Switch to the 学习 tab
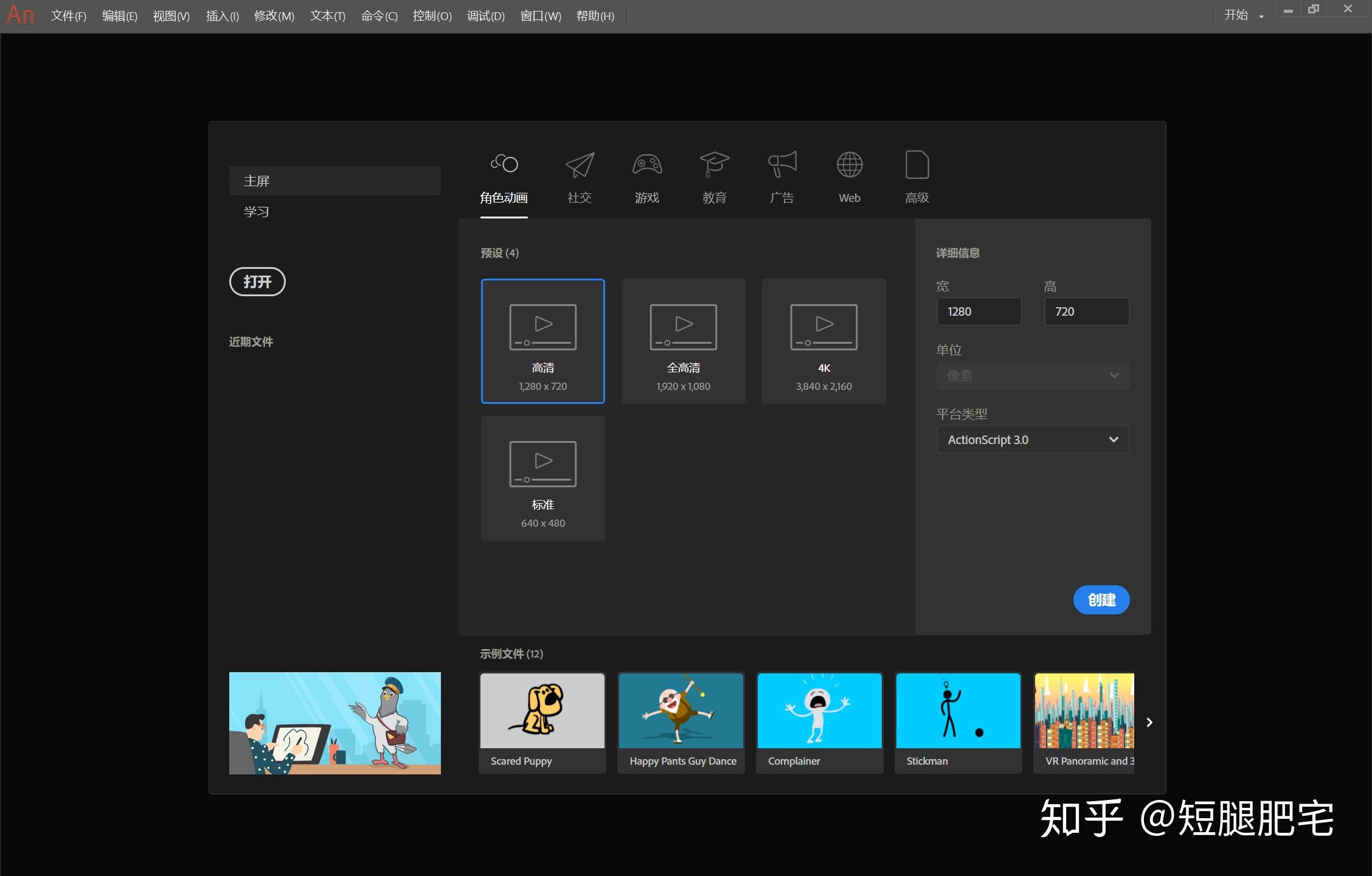Image resolution: width=1372 pixels, height=876 pixels. 256,211
